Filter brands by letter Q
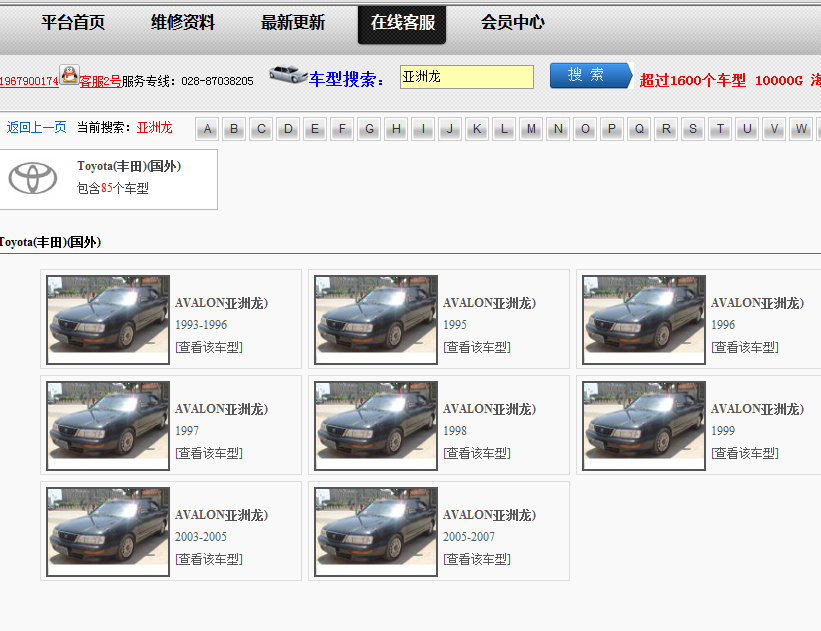The width and height of the screenshot is (821, 631). [639, 129]
